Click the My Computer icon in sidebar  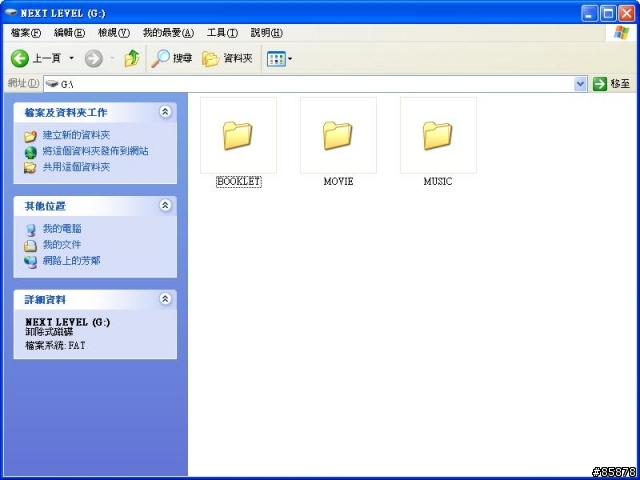click(x=31, y=230)
